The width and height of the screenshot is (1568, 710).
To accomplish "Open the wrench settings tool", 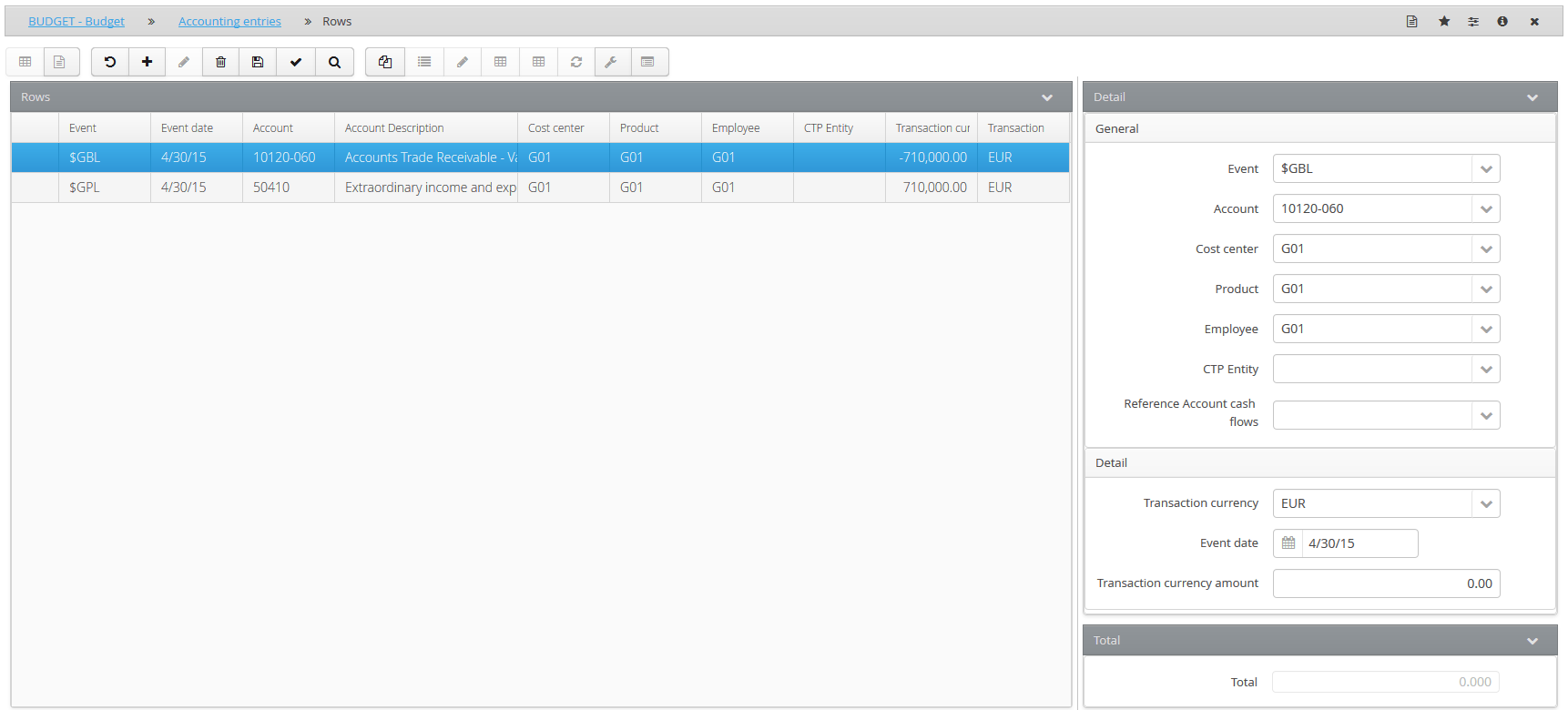I will (x=611, y=62).
